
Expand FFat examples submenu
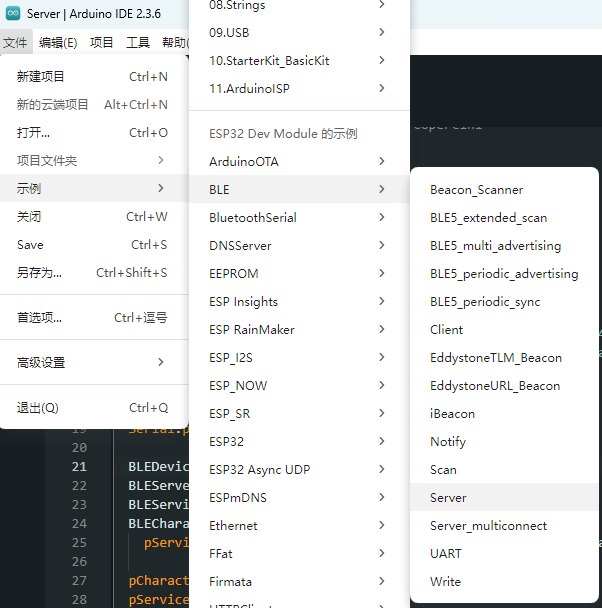pyautogui.click(x=299, y=553)
